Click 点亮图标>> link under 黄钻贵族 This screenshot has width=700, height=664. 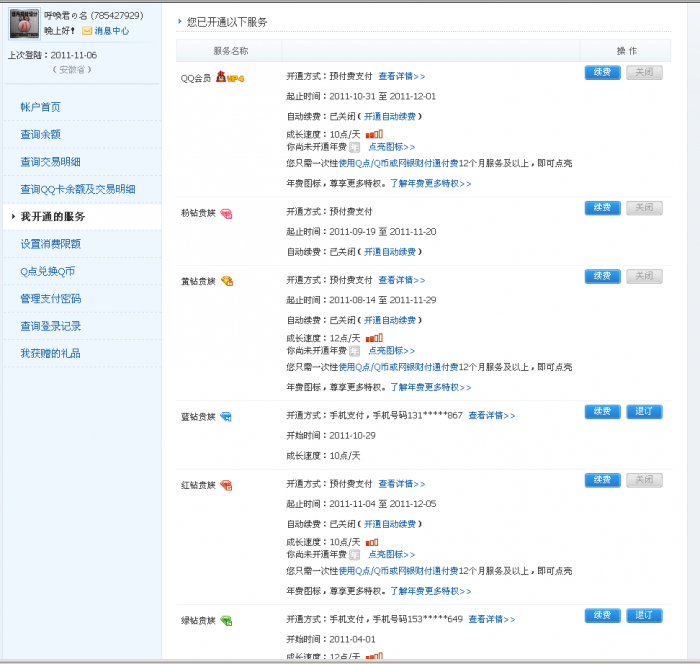392,351
